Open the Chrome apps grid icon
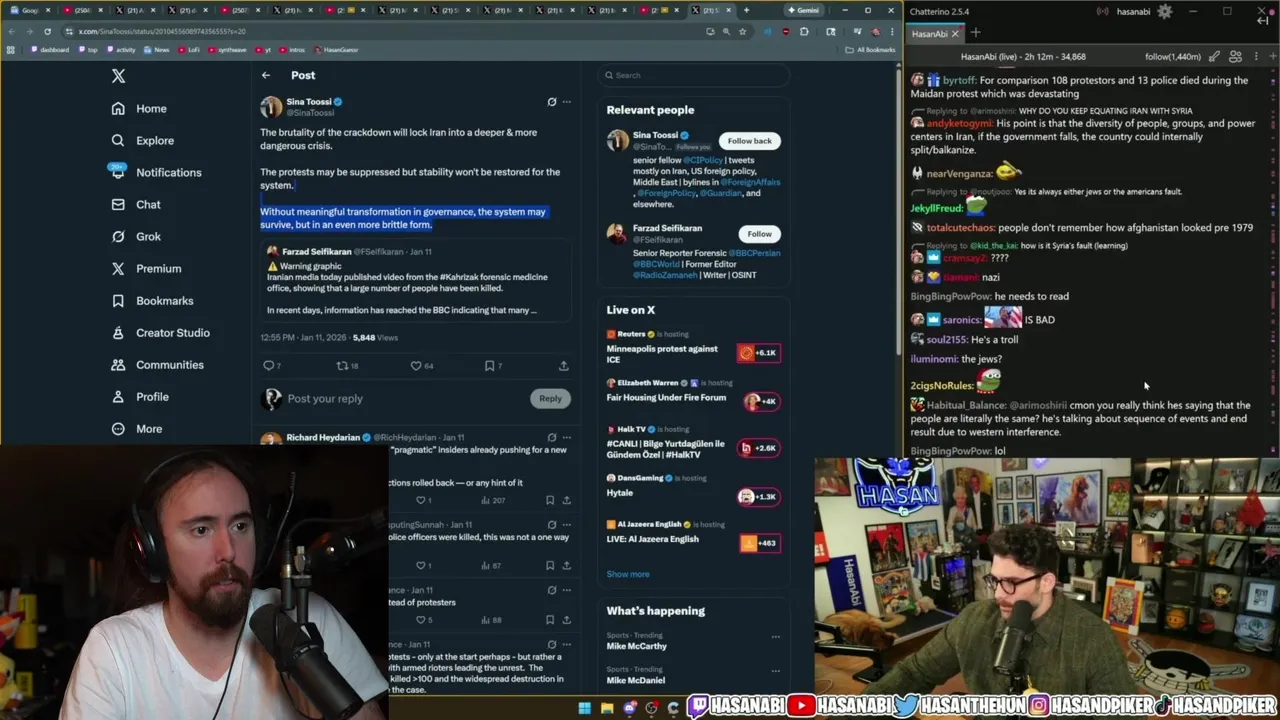The image size is (1280, 720). tap(11, 49)
